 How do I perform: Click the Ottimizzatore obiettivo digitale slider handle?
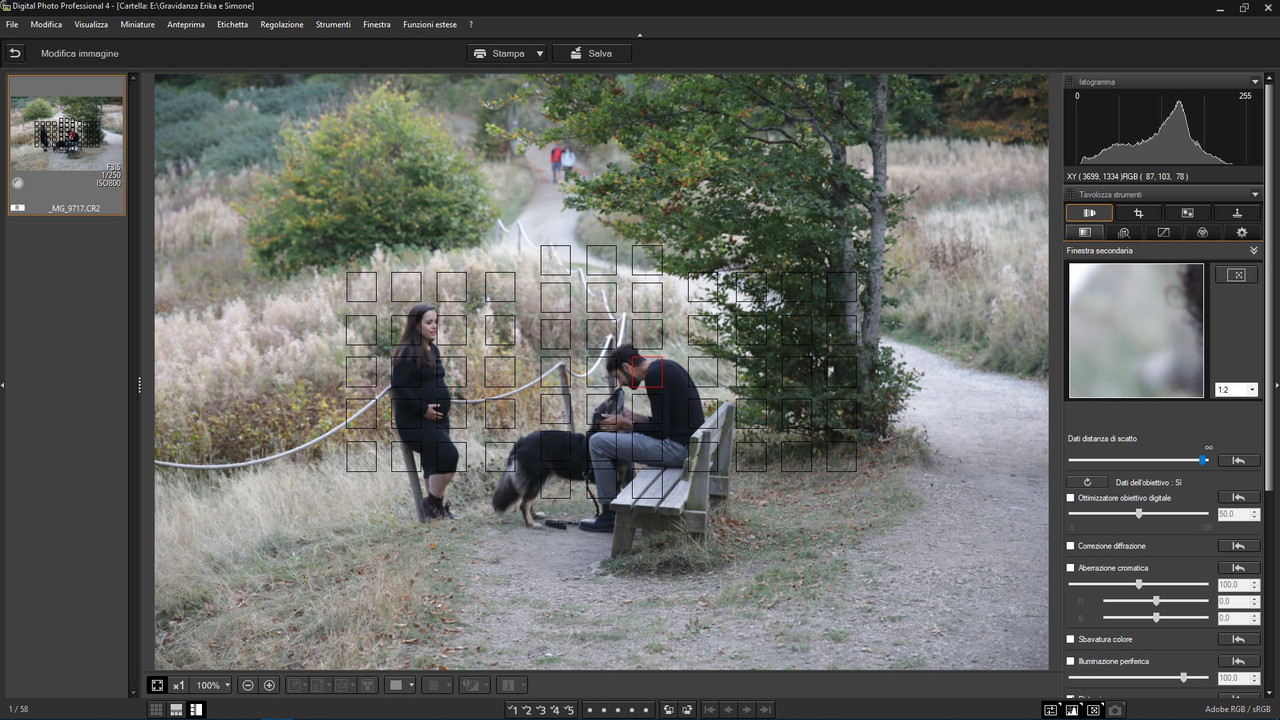click(1139, 513)
